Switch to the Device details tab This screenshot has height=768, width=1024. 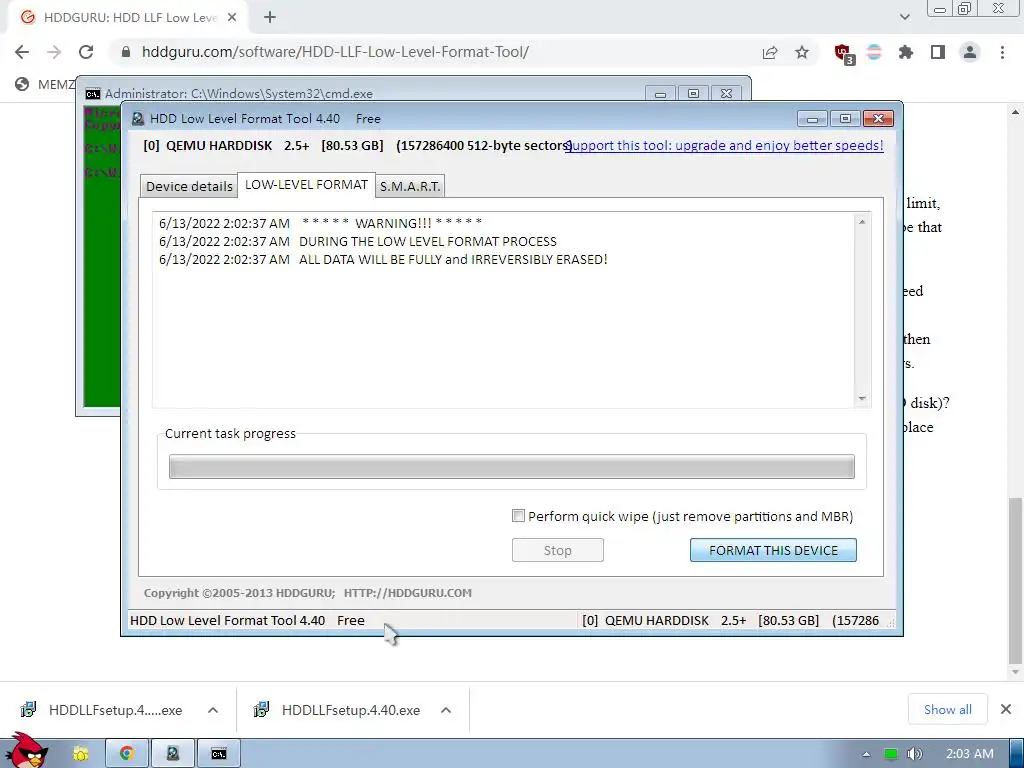(x=189, y=186)
